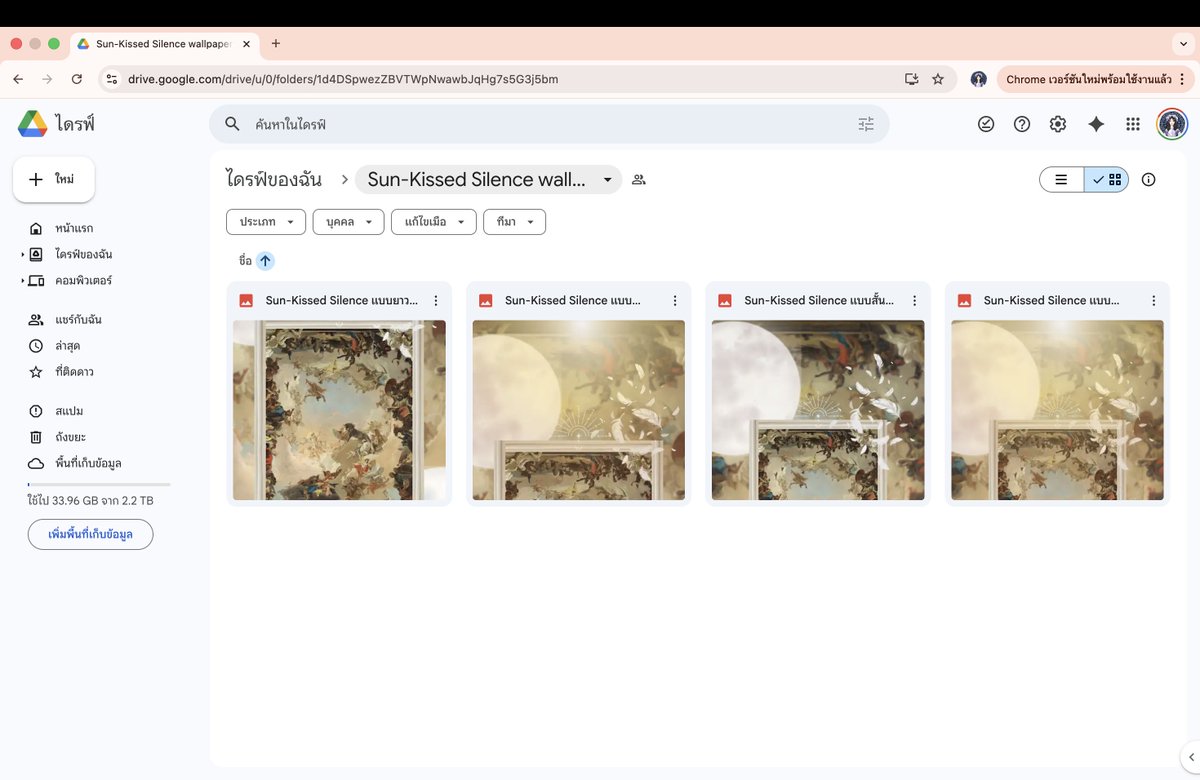Open the Sun-Kissed Silence wall... folder dropdown

coord(488,180)
